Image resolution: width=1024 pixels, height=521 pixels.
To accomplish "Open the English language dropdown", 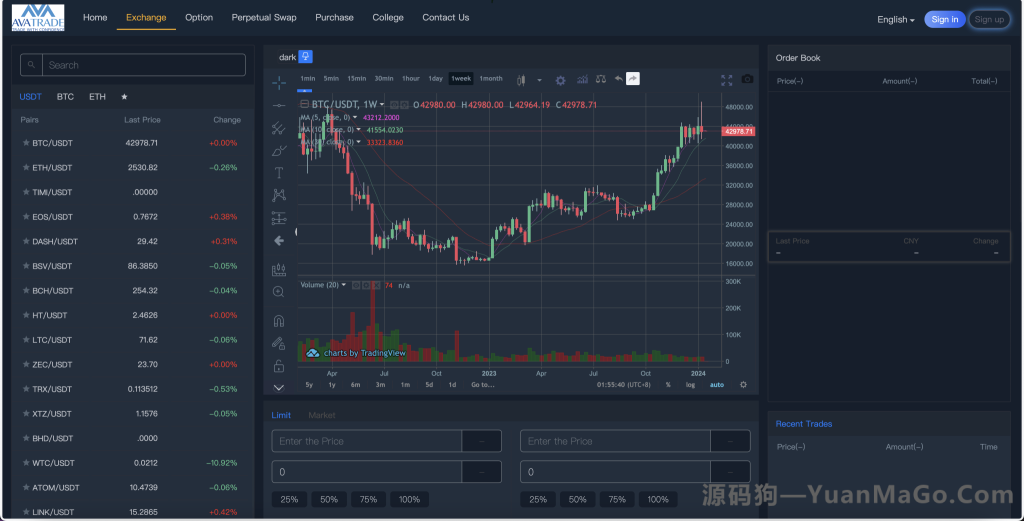I will click(x=895, y=20).
